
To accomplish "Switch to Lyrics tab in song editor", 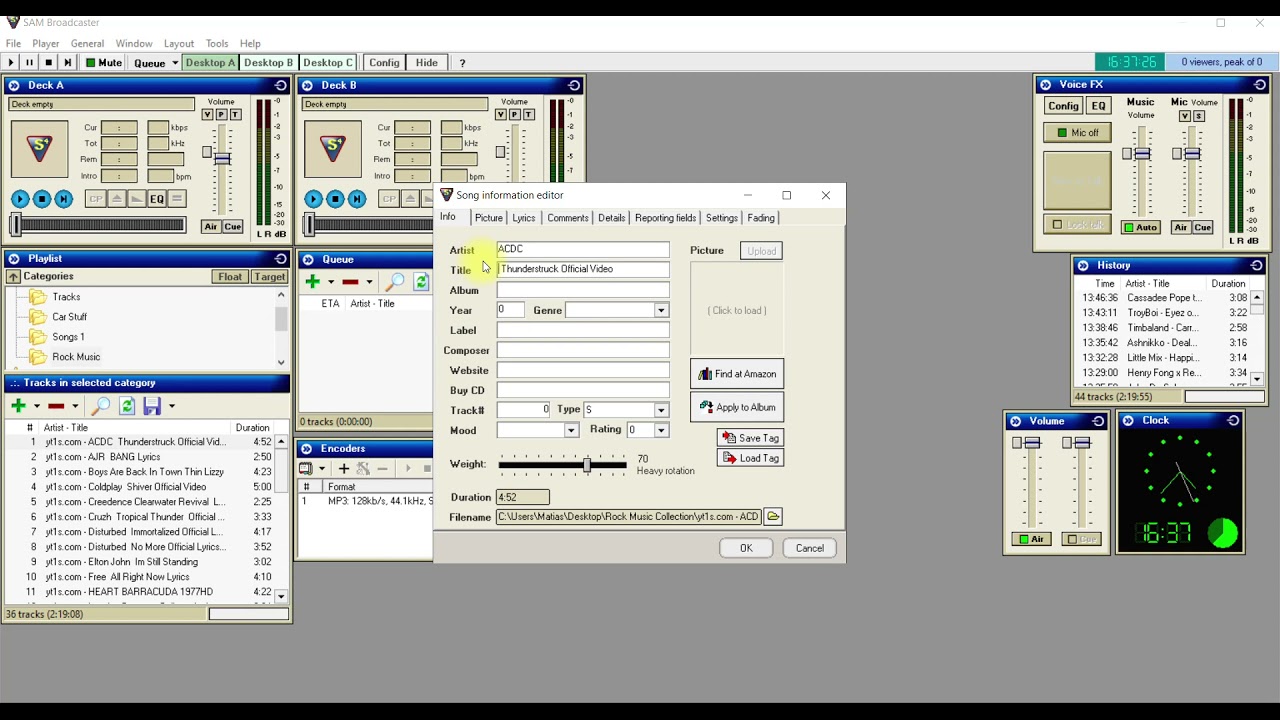I will click(524, 218).
